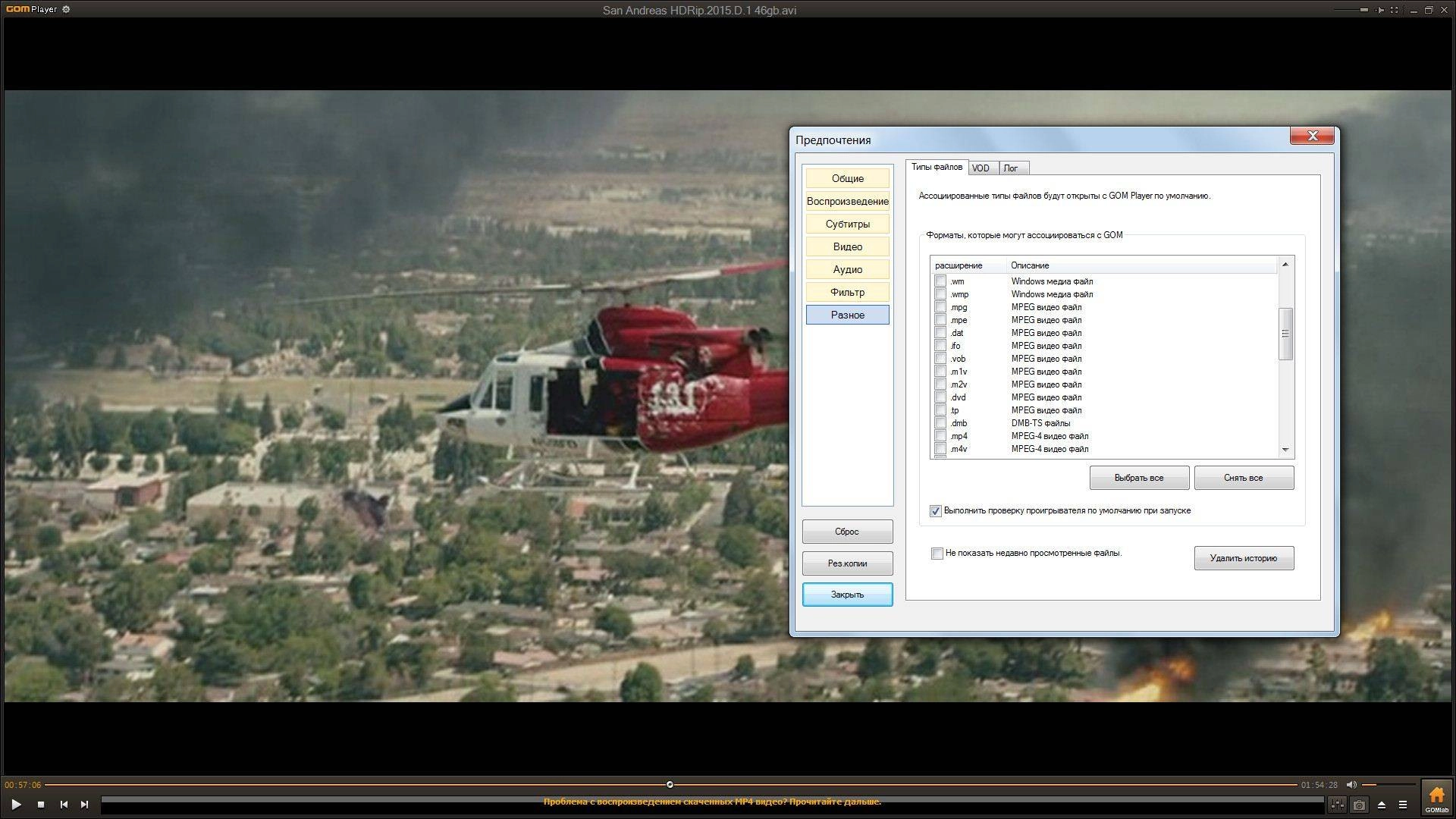Toggle the stay-on-top pin icon in title bar
This screenshot has width=1456, height=819.
[1381, 10]
